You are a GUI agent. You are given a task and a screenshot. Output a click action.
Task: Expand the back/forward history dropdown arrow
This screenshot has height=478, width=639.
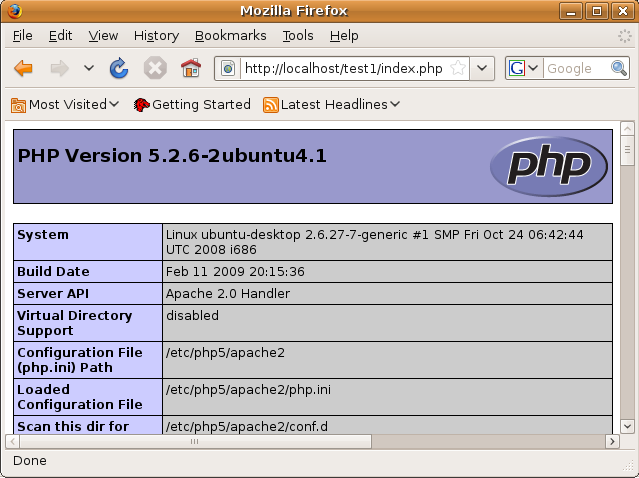click(89, 68)
